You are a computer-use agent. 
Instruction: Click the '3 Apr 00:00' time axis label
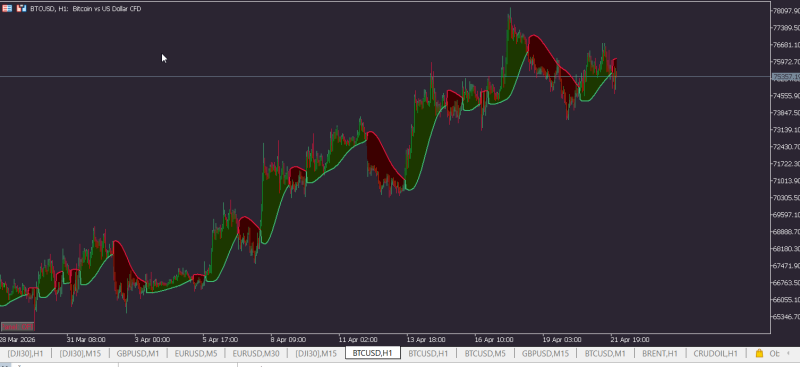click(x=152, y=339)
